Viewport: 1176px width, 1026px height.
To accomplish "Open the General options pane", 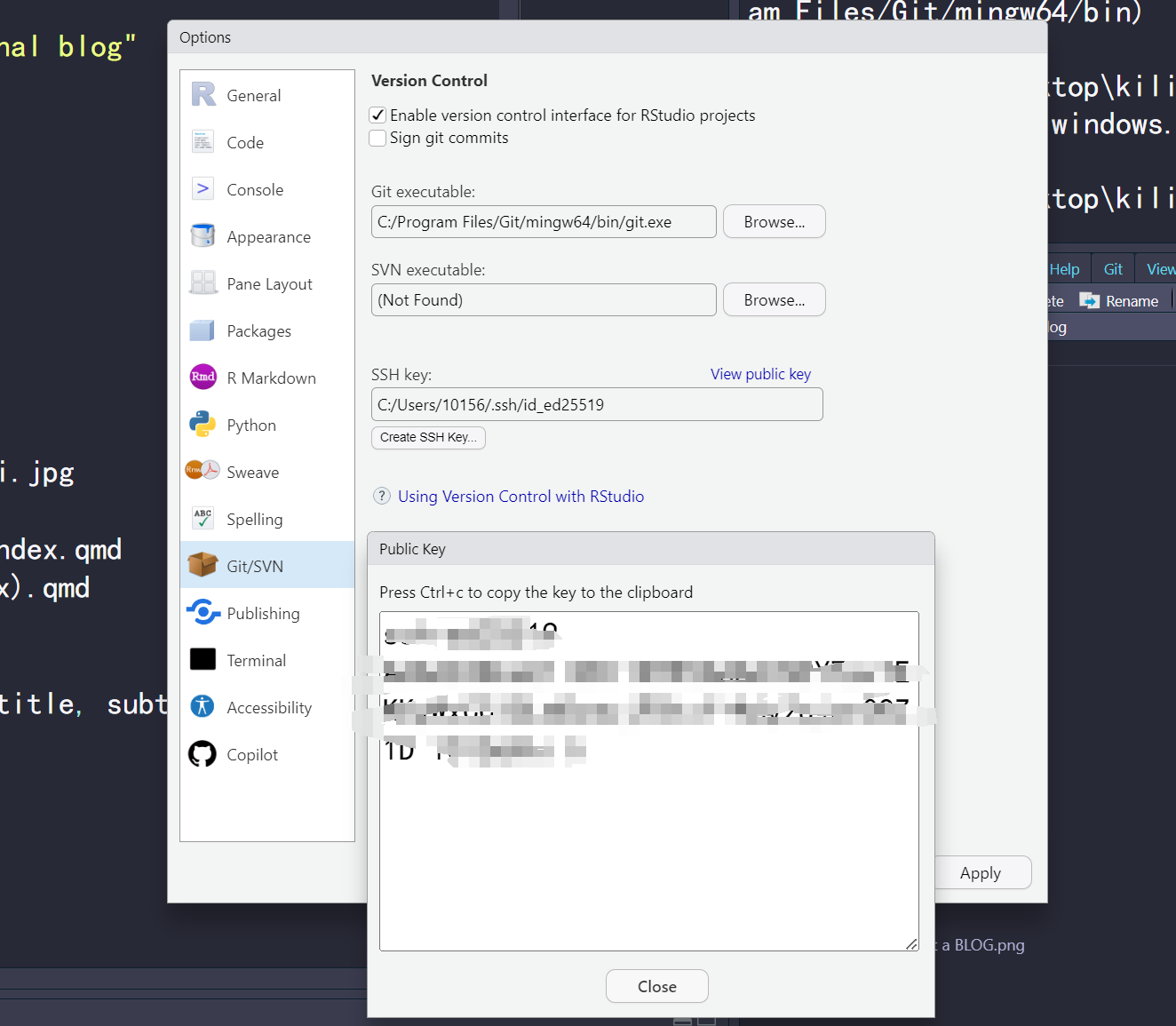I will pyautogui.click(x=253, y=95).
